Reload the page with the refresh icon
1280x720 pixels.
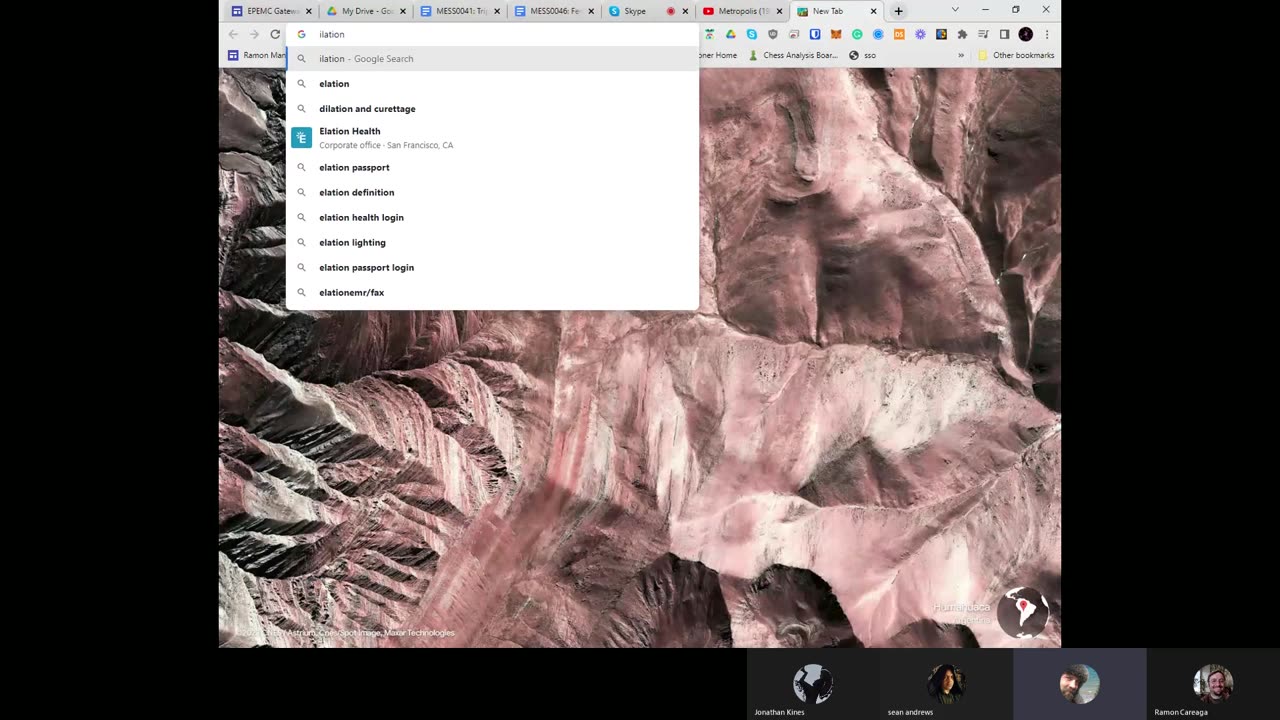275,34
